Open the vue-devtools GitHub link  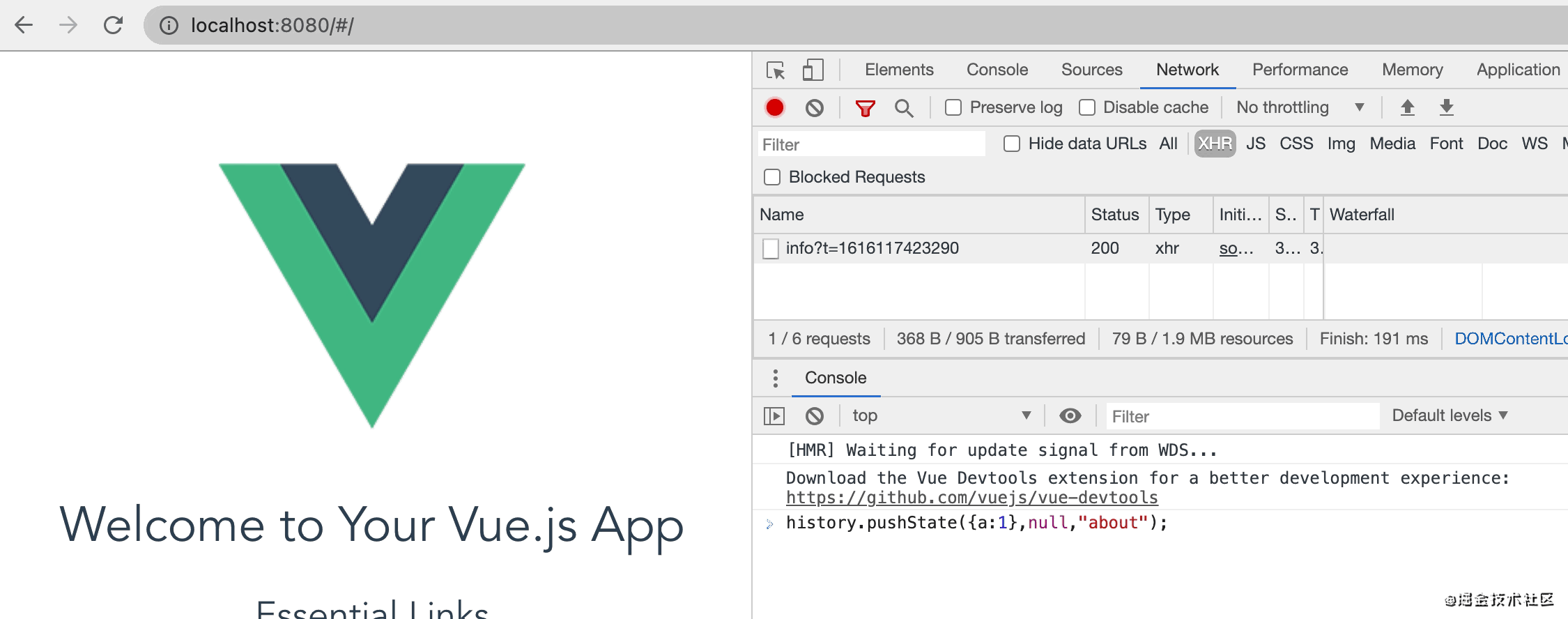point(972,498)
